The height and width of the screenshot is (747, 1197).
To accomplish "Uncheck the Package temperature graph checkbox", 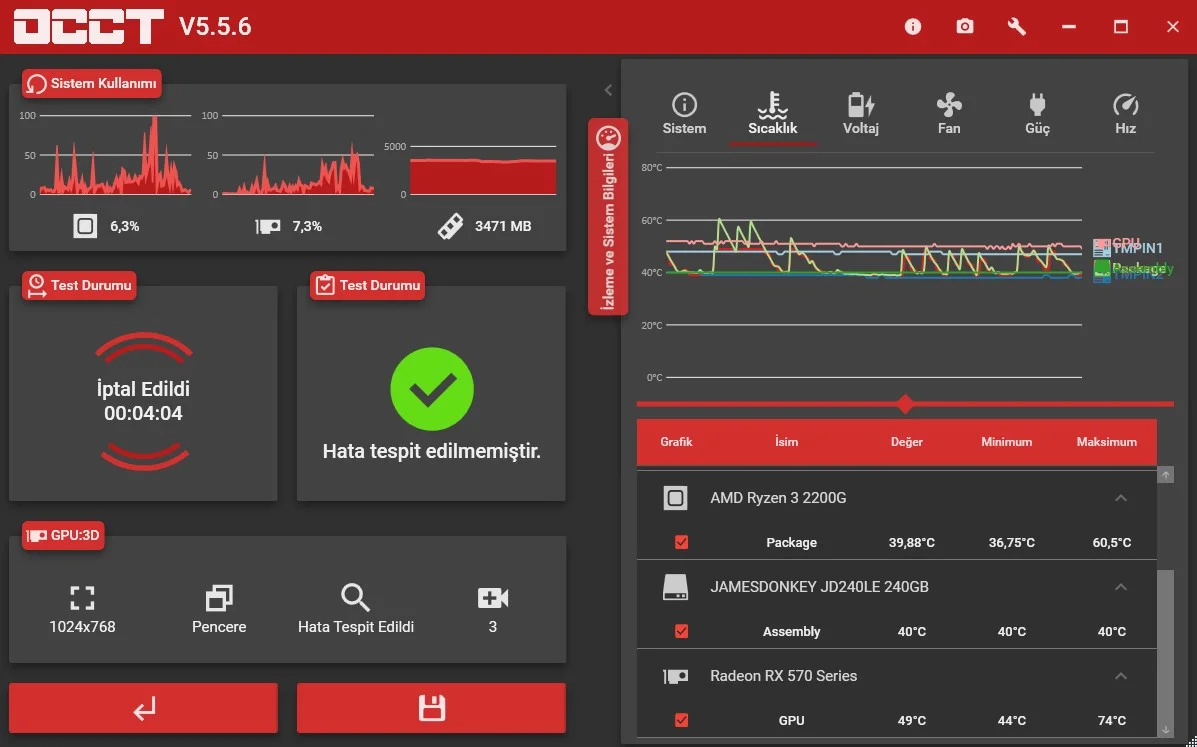I will click(682, 543).
